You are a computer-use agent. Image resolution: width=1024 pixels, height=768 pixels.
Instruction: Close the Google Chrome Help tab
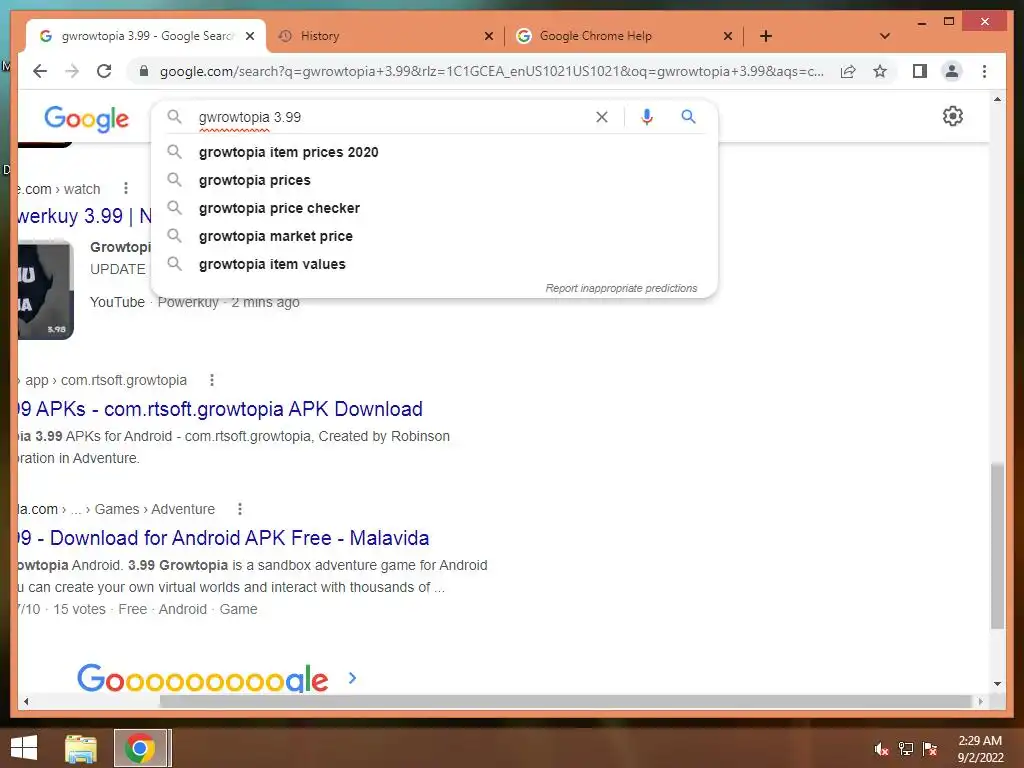point(728,36)
